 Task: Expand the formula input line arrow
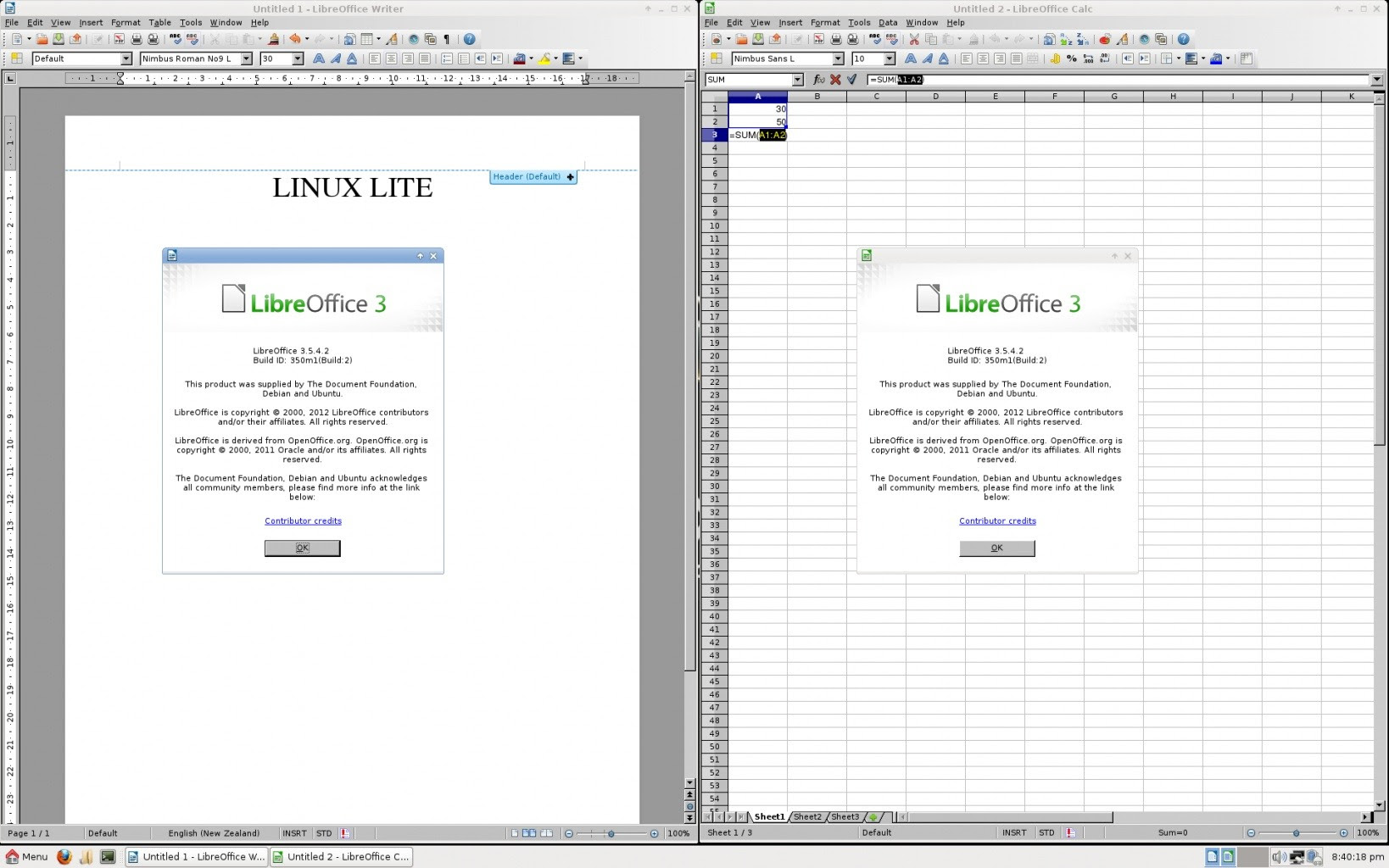[1376, 80]
